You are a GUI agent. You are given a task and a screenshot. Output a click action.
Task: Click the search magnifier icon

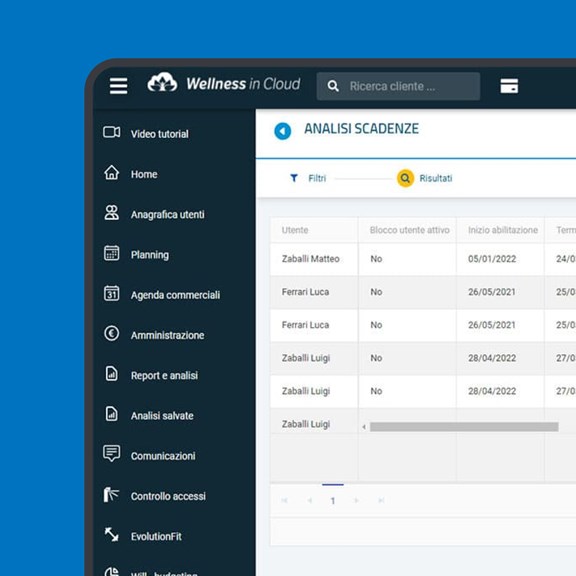pos(333,86)
